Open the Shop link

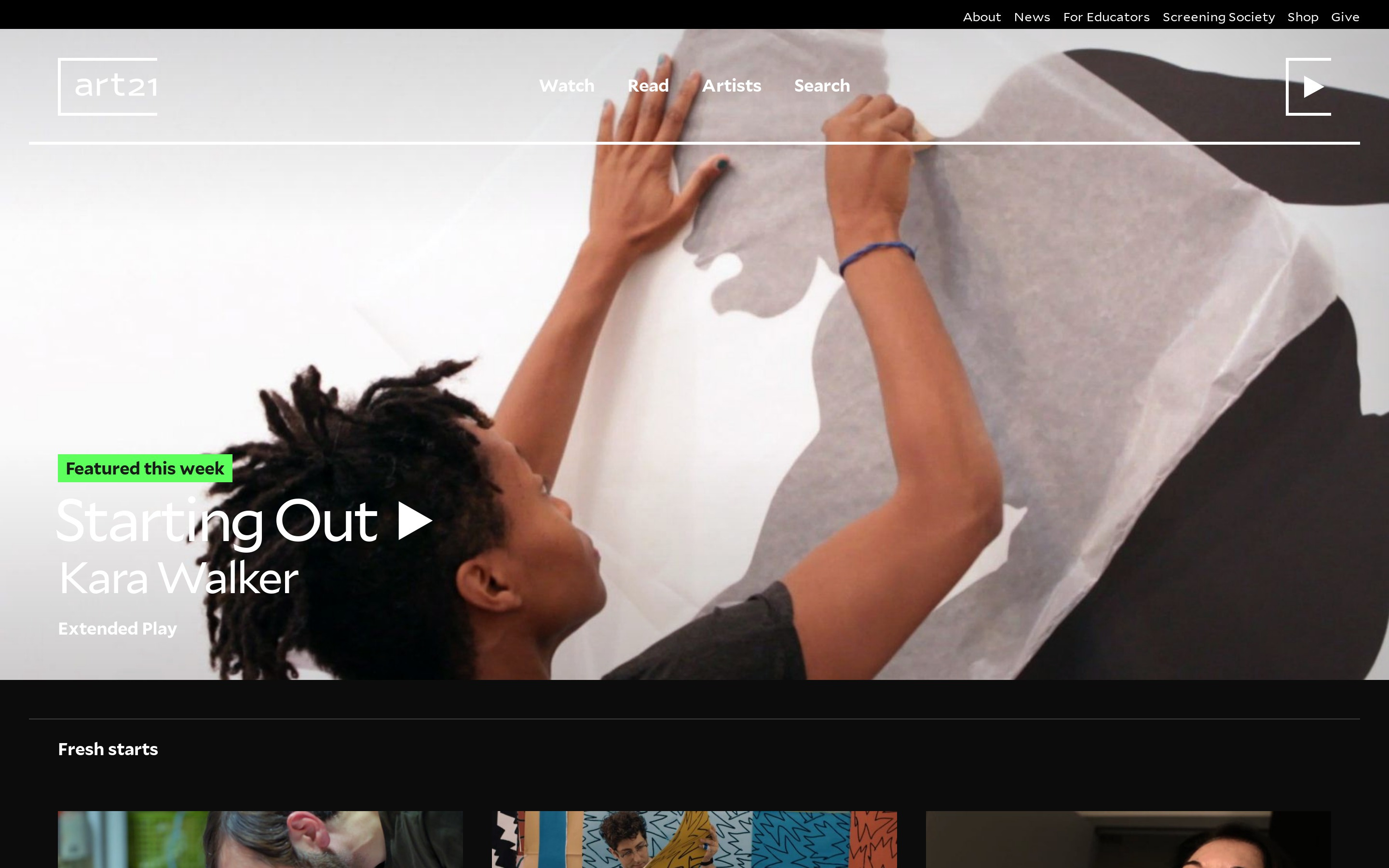point(1302,17)
